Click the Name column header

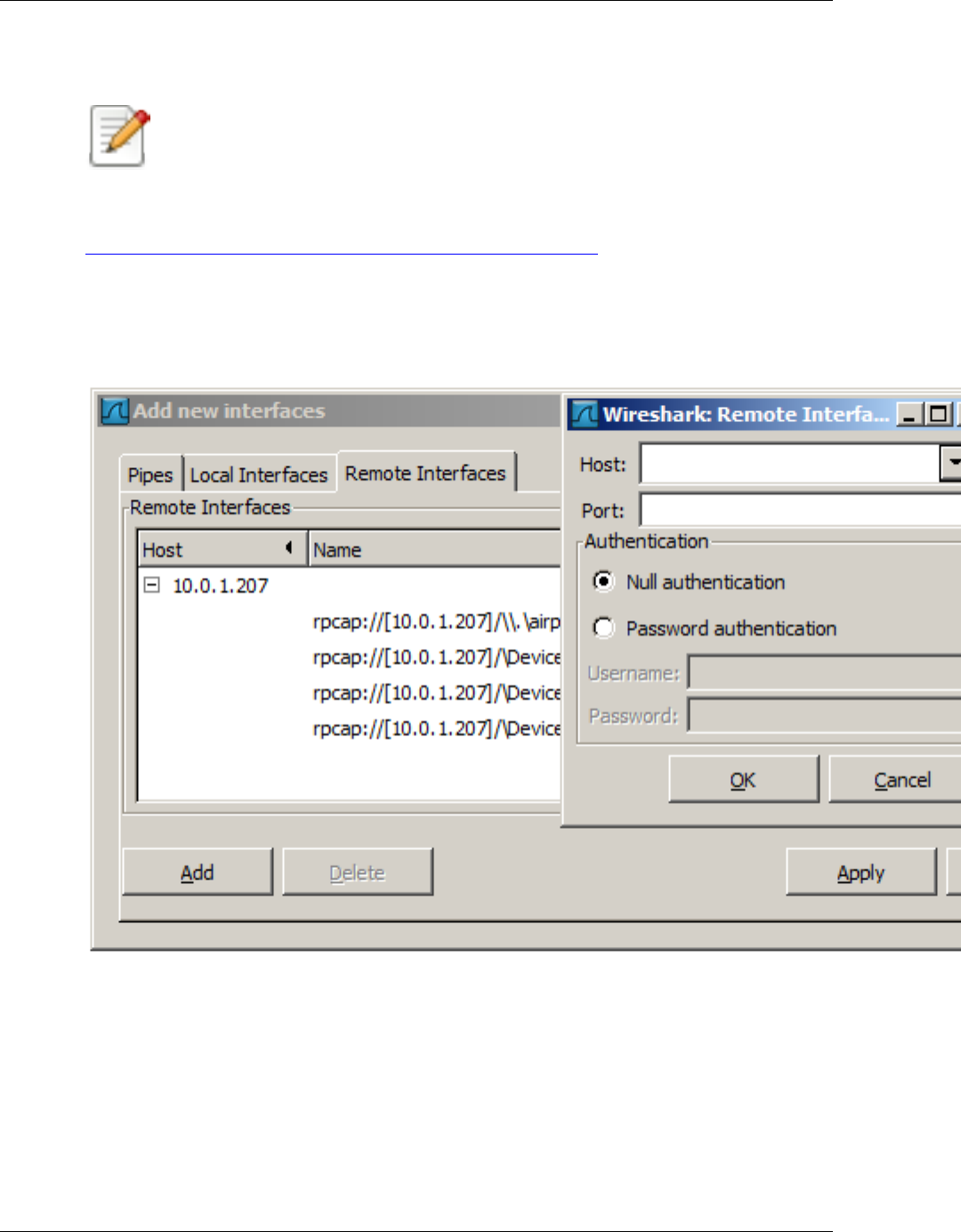[435, 549]
